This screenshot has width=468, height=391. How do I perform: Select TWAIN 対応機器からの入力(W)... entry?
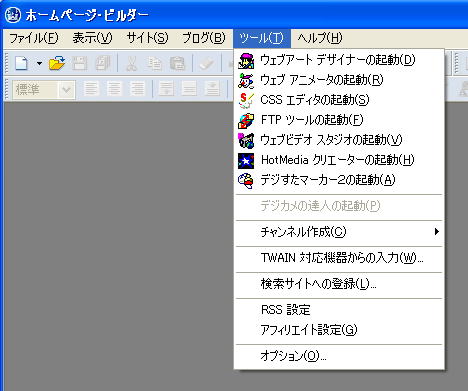pyautogui.click(x=339, y=258)
